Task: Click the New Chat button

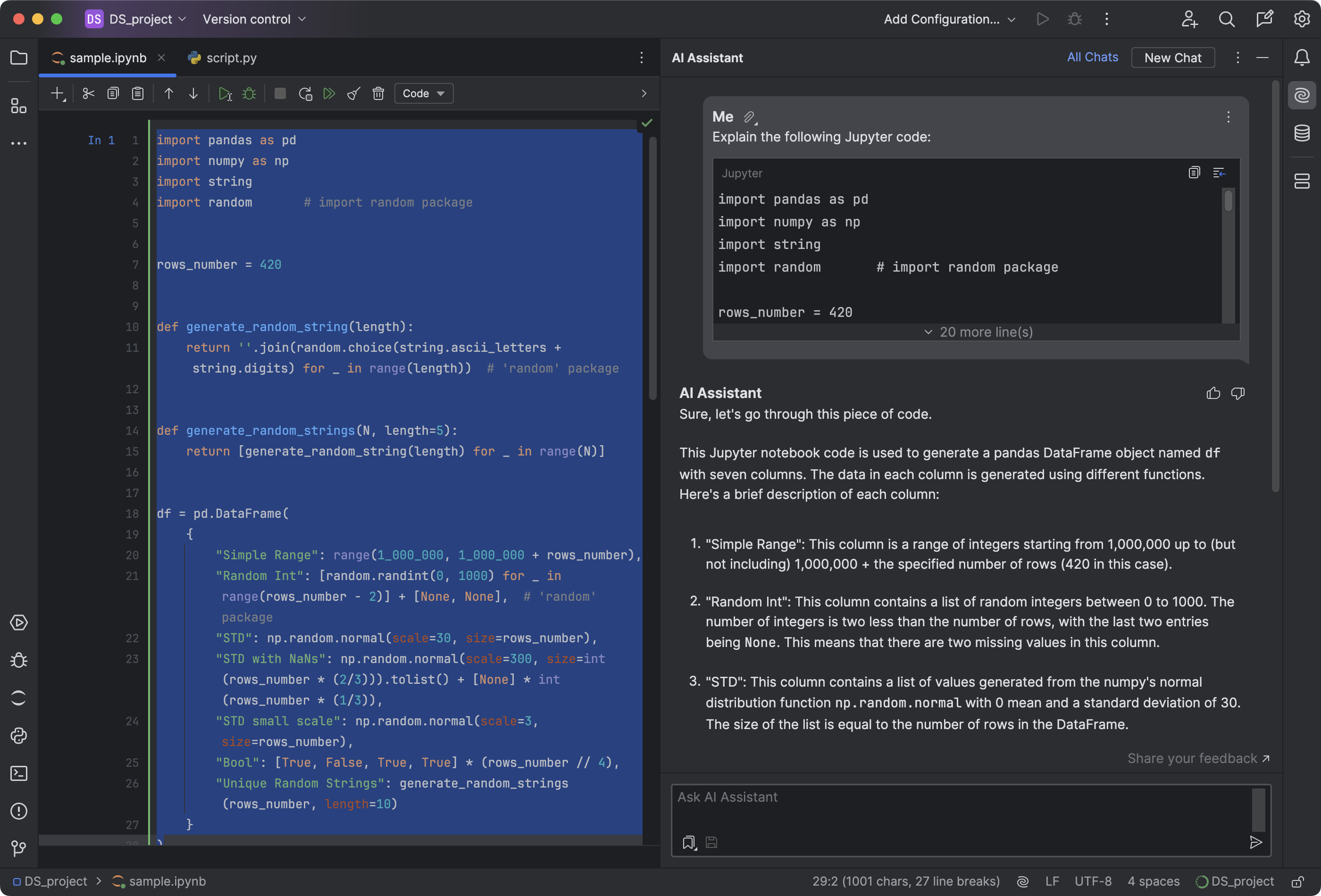Action: click(1172, 58)
